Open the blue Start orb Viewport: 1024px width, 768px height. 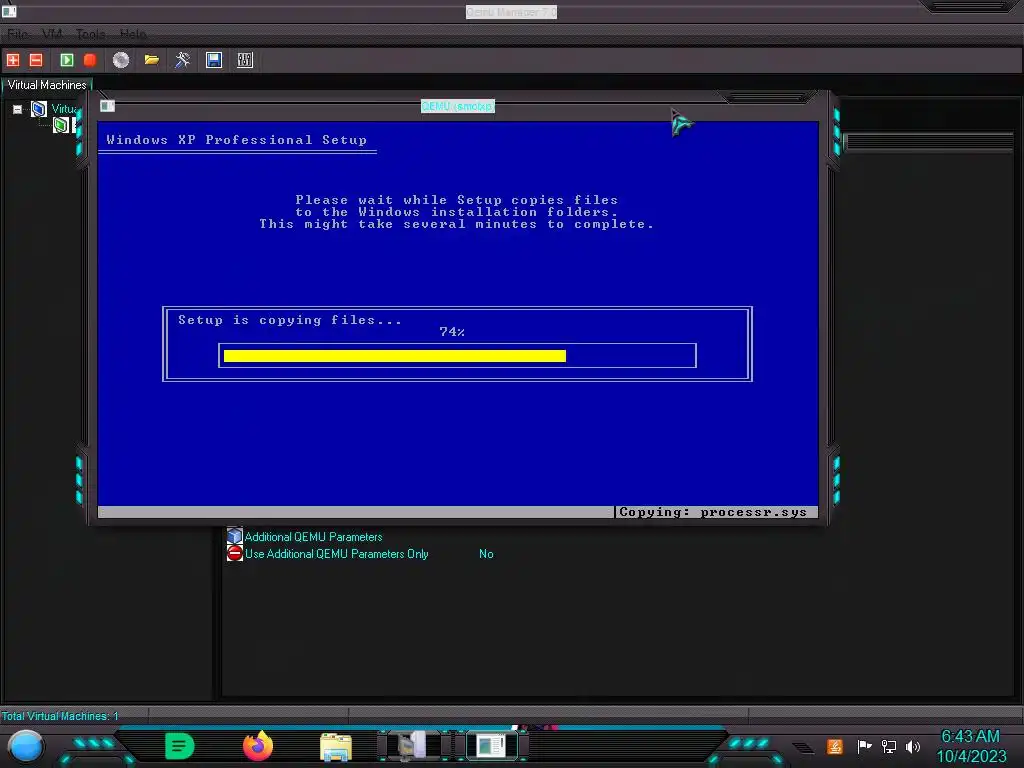[26, 746]
